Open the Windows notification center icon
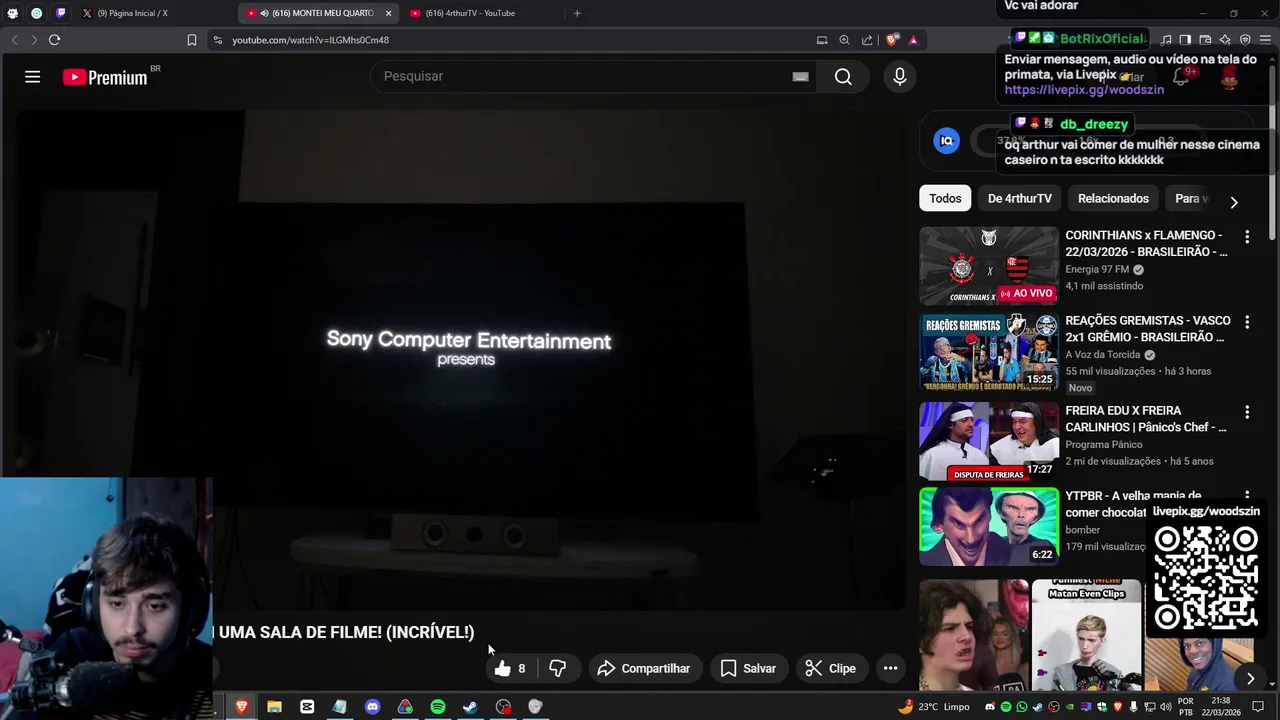Viewport: 1280px width, 720px height. coord(1259,707)
